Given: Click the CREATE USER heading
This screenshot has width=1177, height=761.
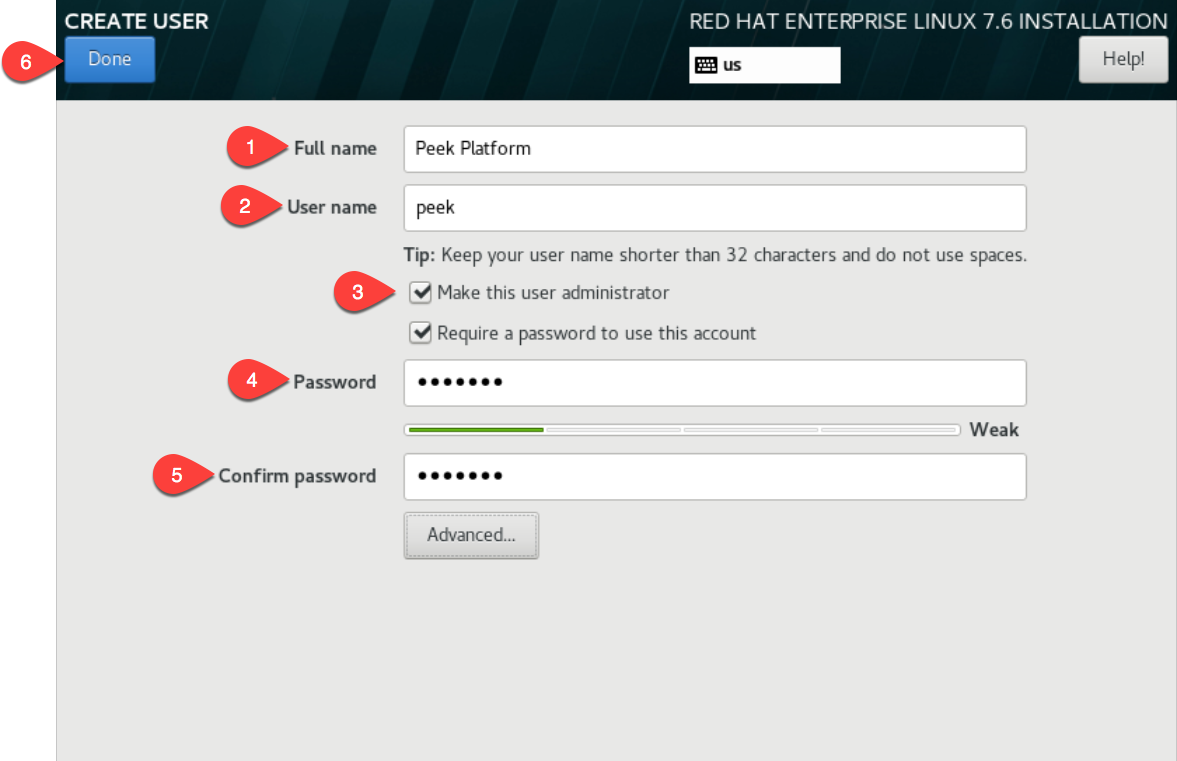Looking at the screenshot, I should pos(137,21).
